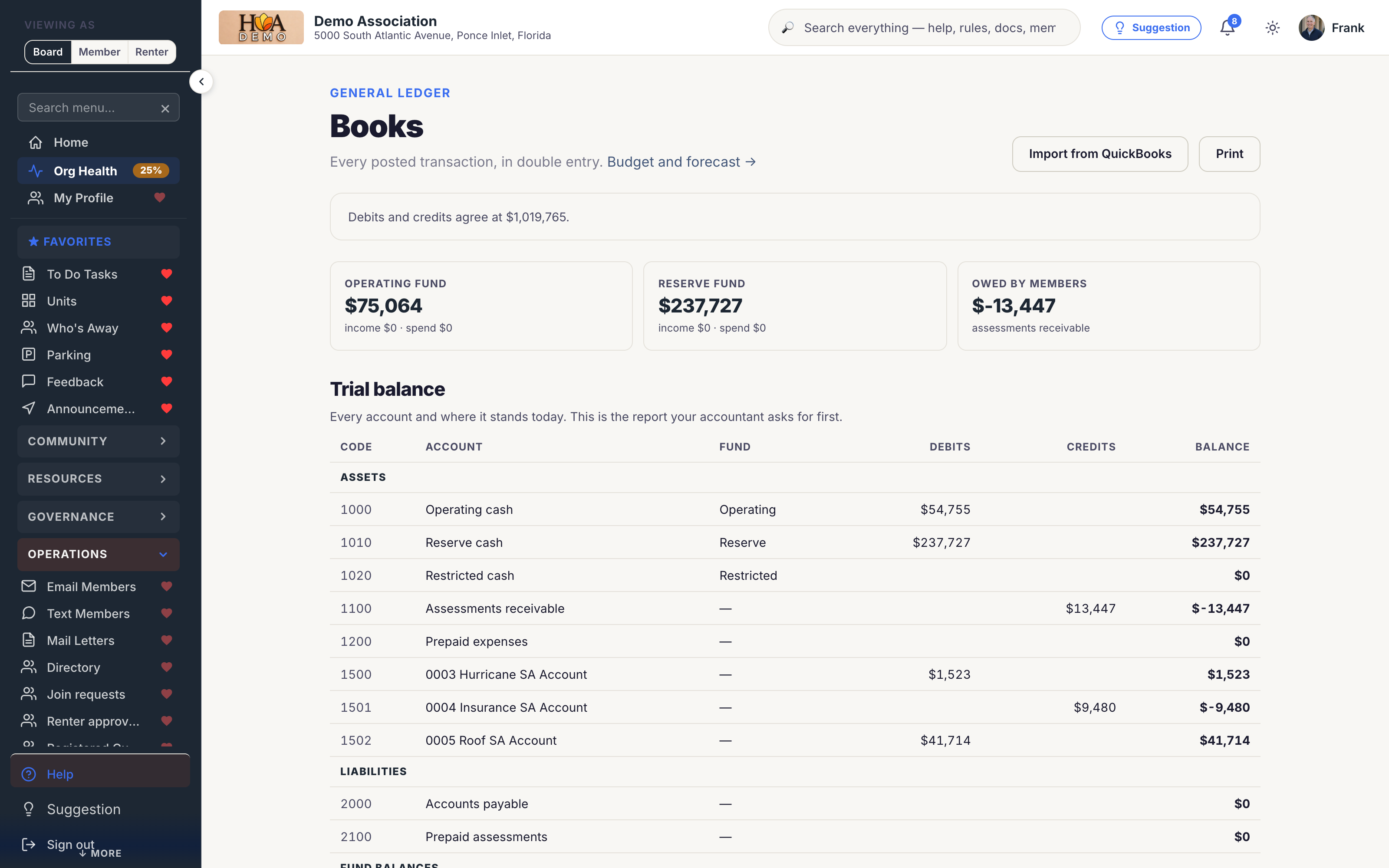Screen dimensions: 1389x868
Task: Expand the Governance section
Action: tap(98, 516)
